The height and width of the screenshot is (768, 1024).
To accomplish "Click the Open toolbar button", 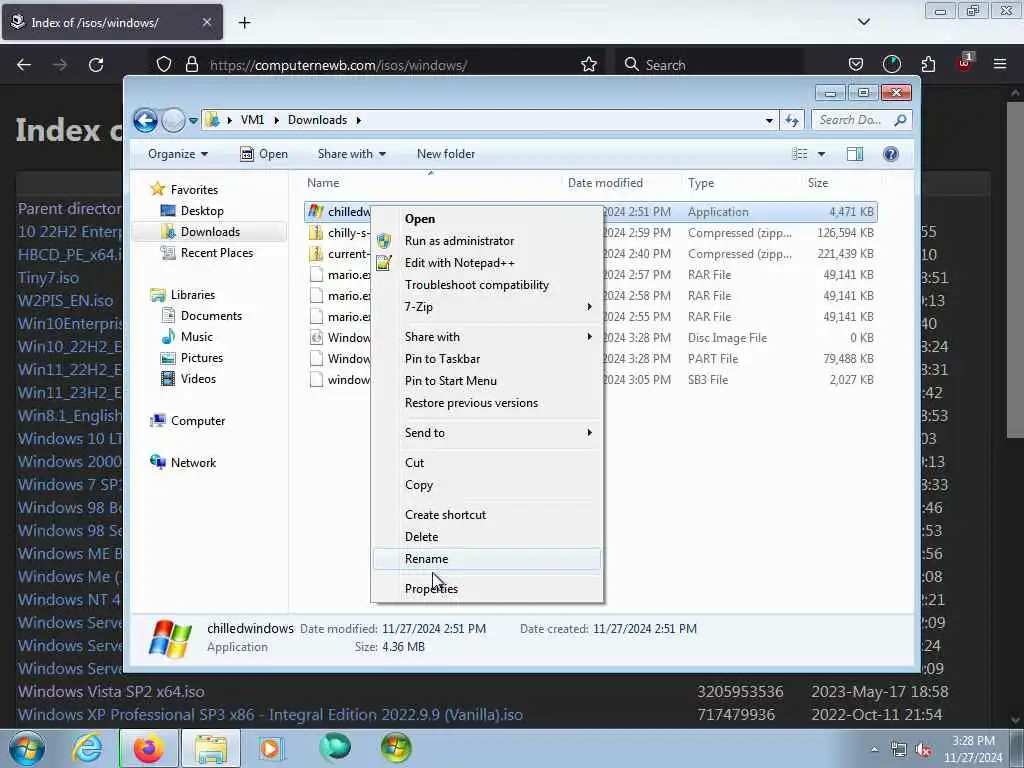I will [264, 154].
